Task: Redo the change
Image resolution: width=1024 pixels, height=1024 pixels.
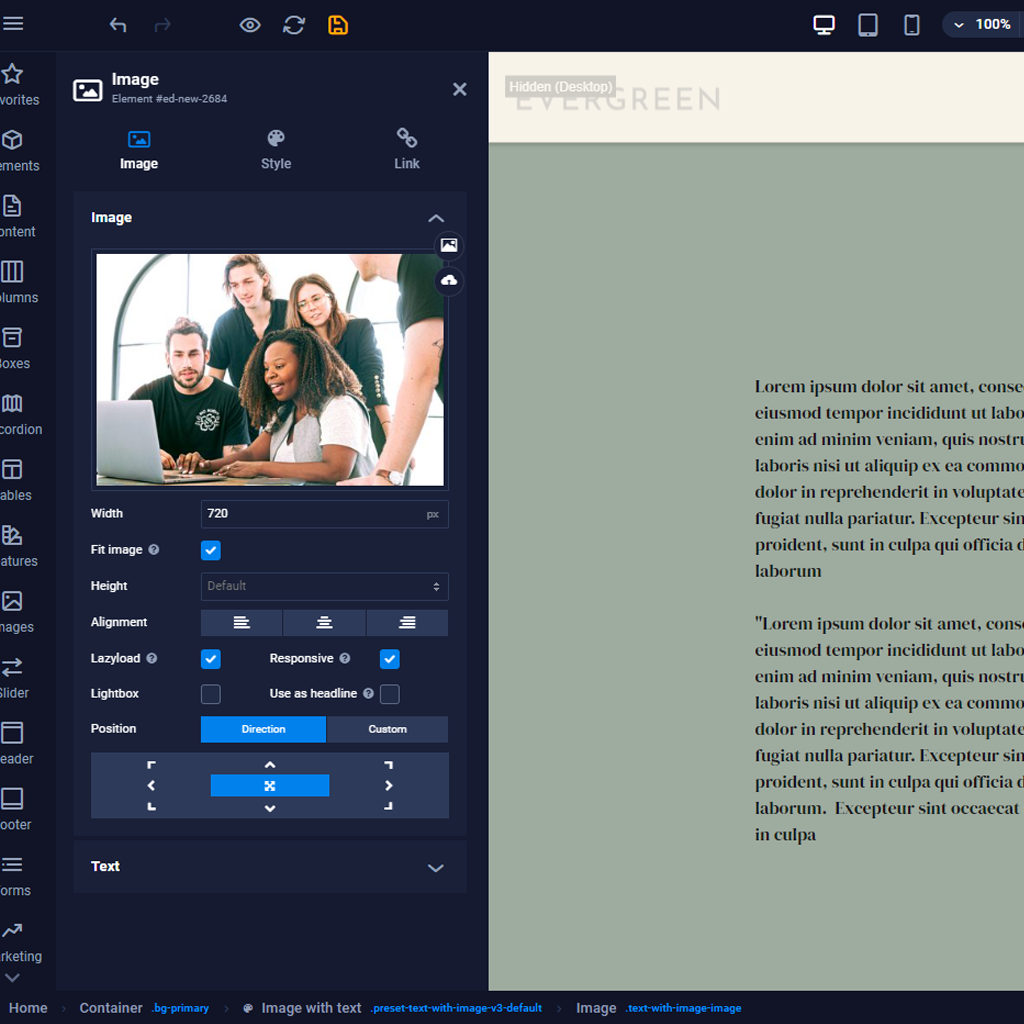Action: (162, 25)
